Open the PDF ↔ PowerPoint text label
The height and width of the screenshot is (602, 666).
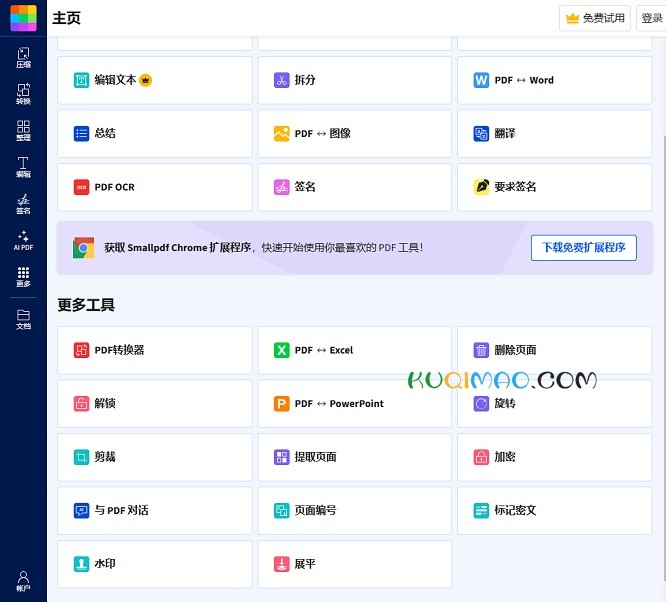click(x=339, y=404)
